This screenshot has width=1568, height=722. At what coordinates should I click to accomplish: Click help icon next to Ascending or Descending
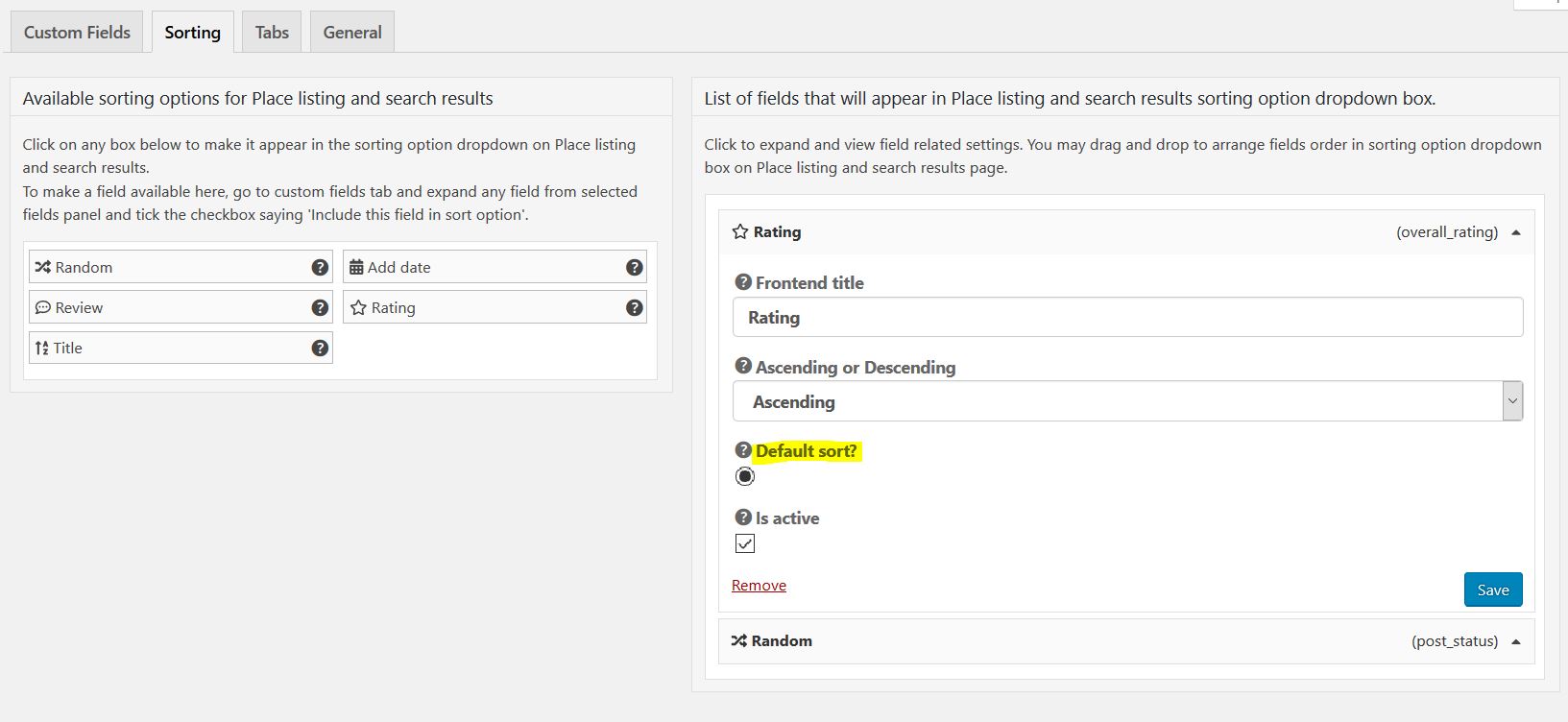743,366
